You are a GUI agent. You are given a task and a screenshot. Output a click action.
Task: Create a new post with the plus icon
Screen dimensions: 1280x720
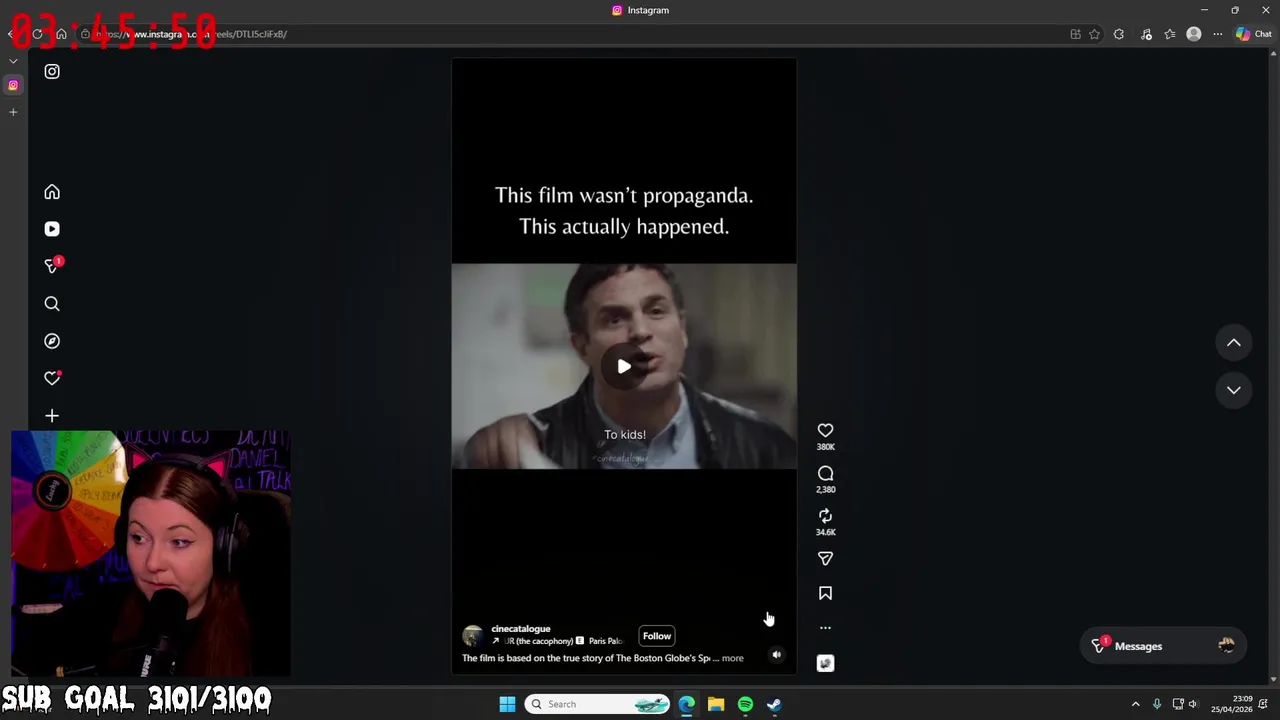click(x=52, y=416)
